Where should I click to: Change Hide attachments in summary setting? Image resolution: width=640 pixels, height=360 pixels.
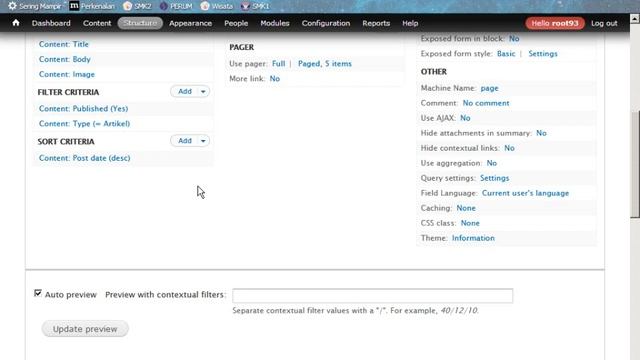coord(541,133)
